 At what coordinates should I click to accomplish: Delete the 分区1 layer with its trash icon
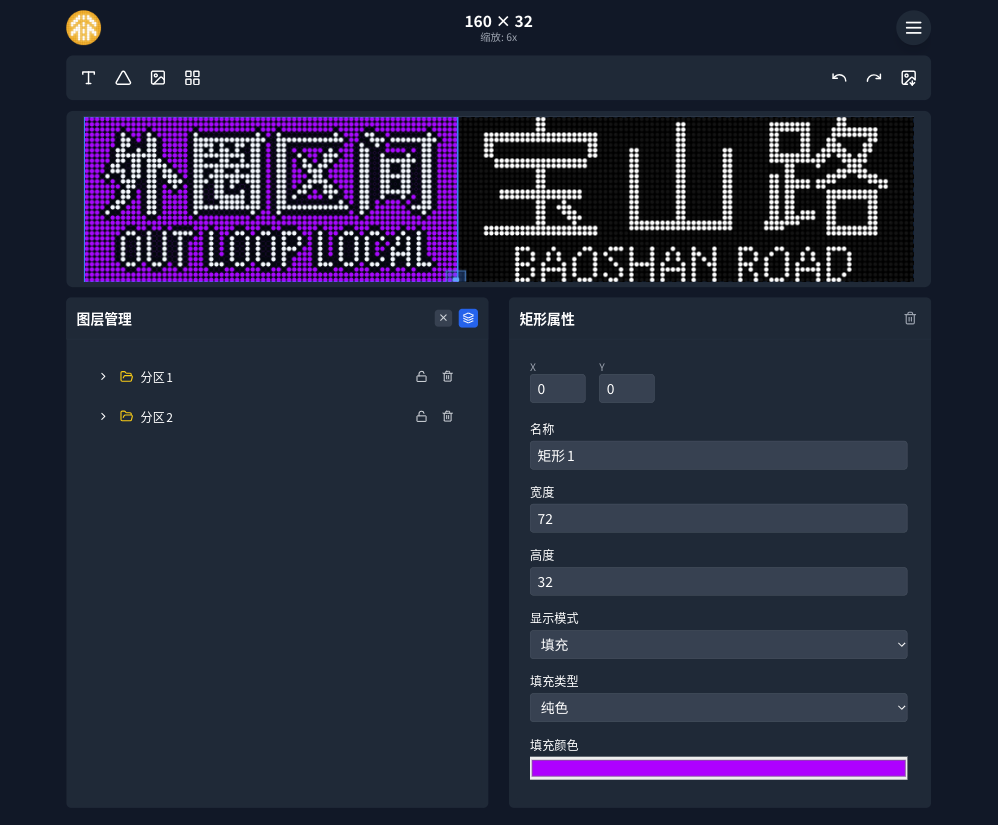click(x=447, y=377)
